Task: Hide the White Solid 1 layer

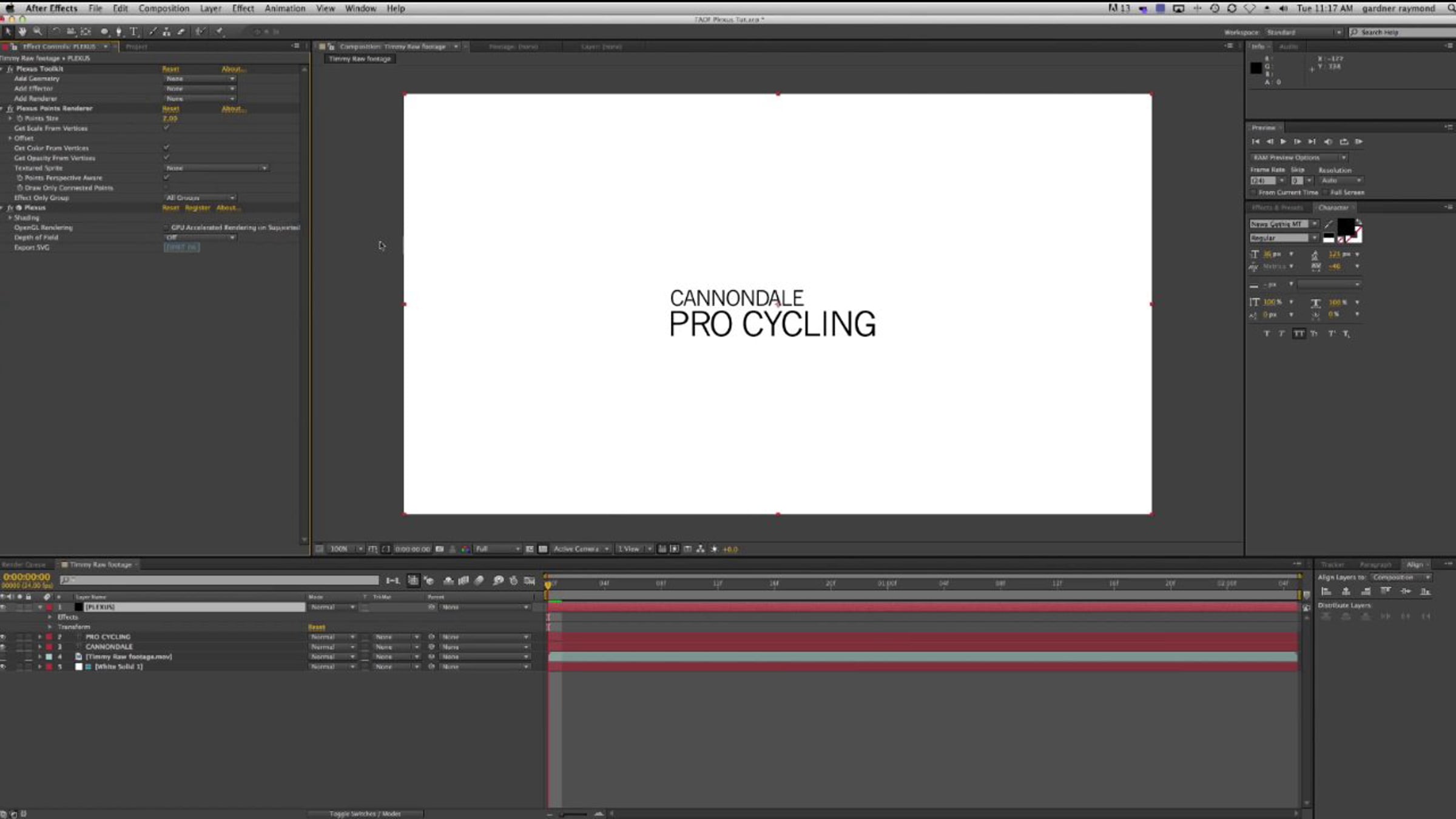Action: (x=4, y=667)
